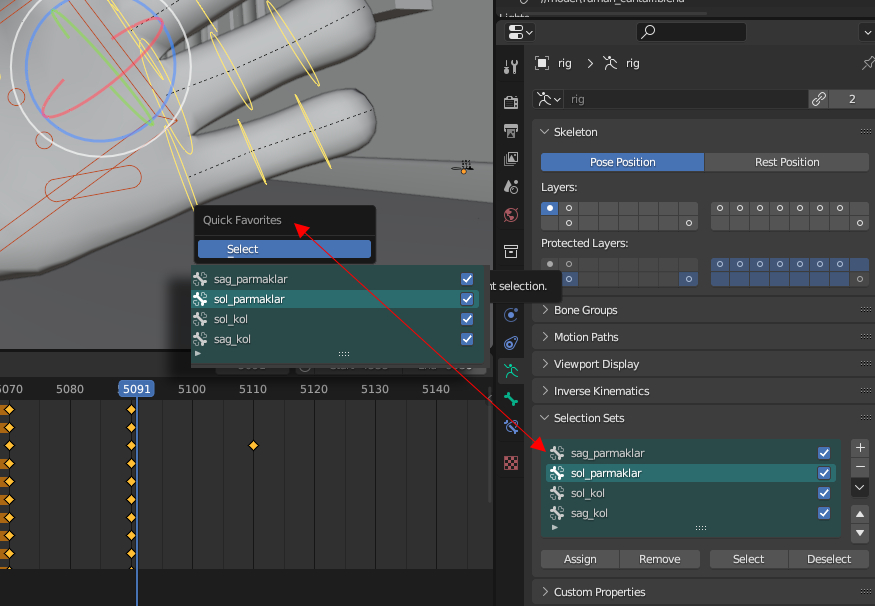Open the Scene properties tab
Screen dimensions: 875x606
pos(511,186)
